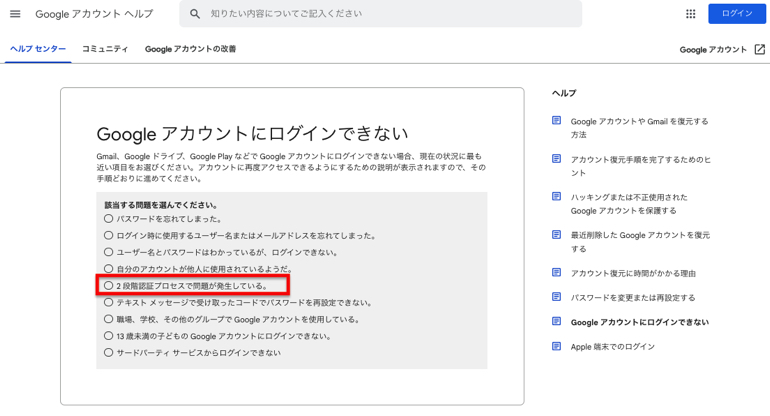Click the blue ログイン button

(737, 14)
